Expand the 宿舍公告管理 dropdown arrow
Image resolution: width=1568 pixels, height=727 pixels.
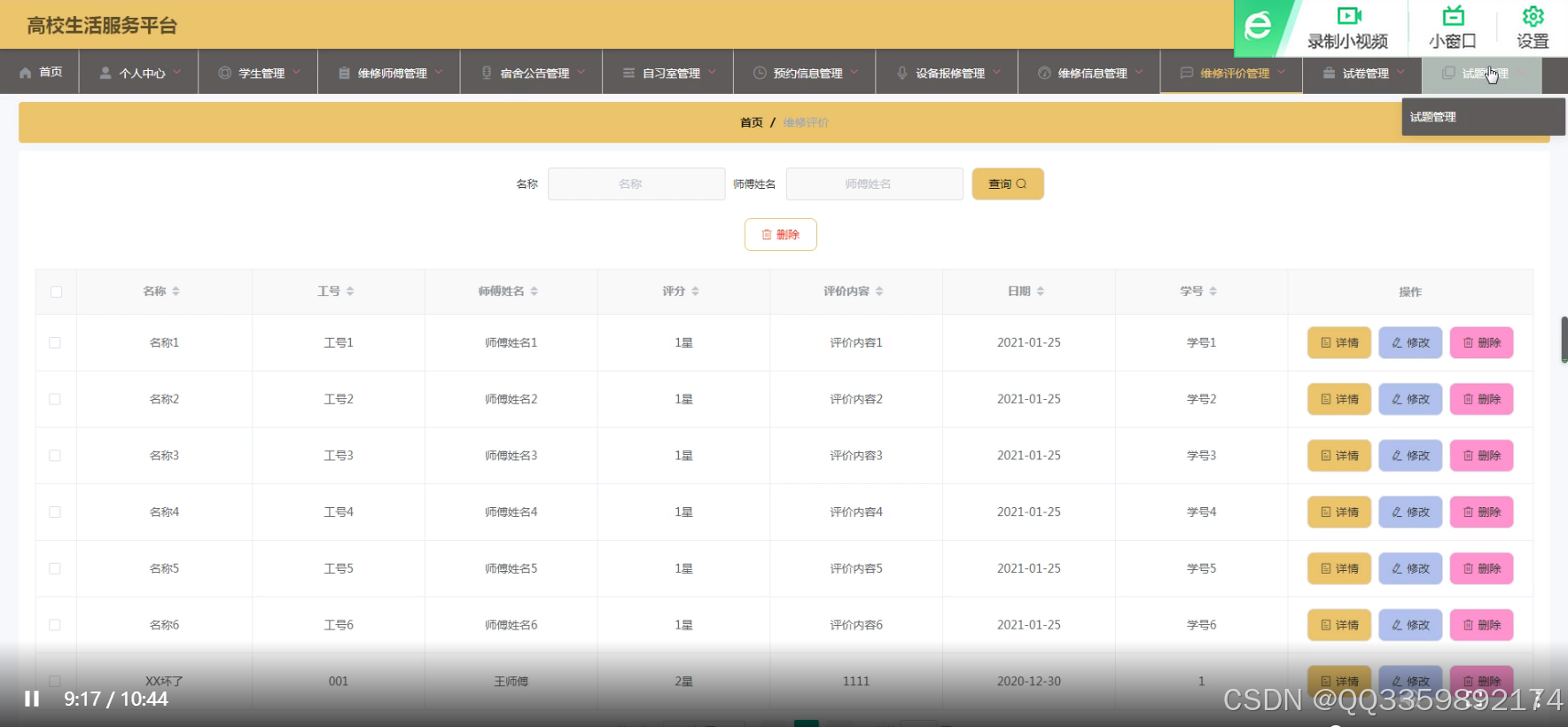pyautogui.click(x=581, y=73)
